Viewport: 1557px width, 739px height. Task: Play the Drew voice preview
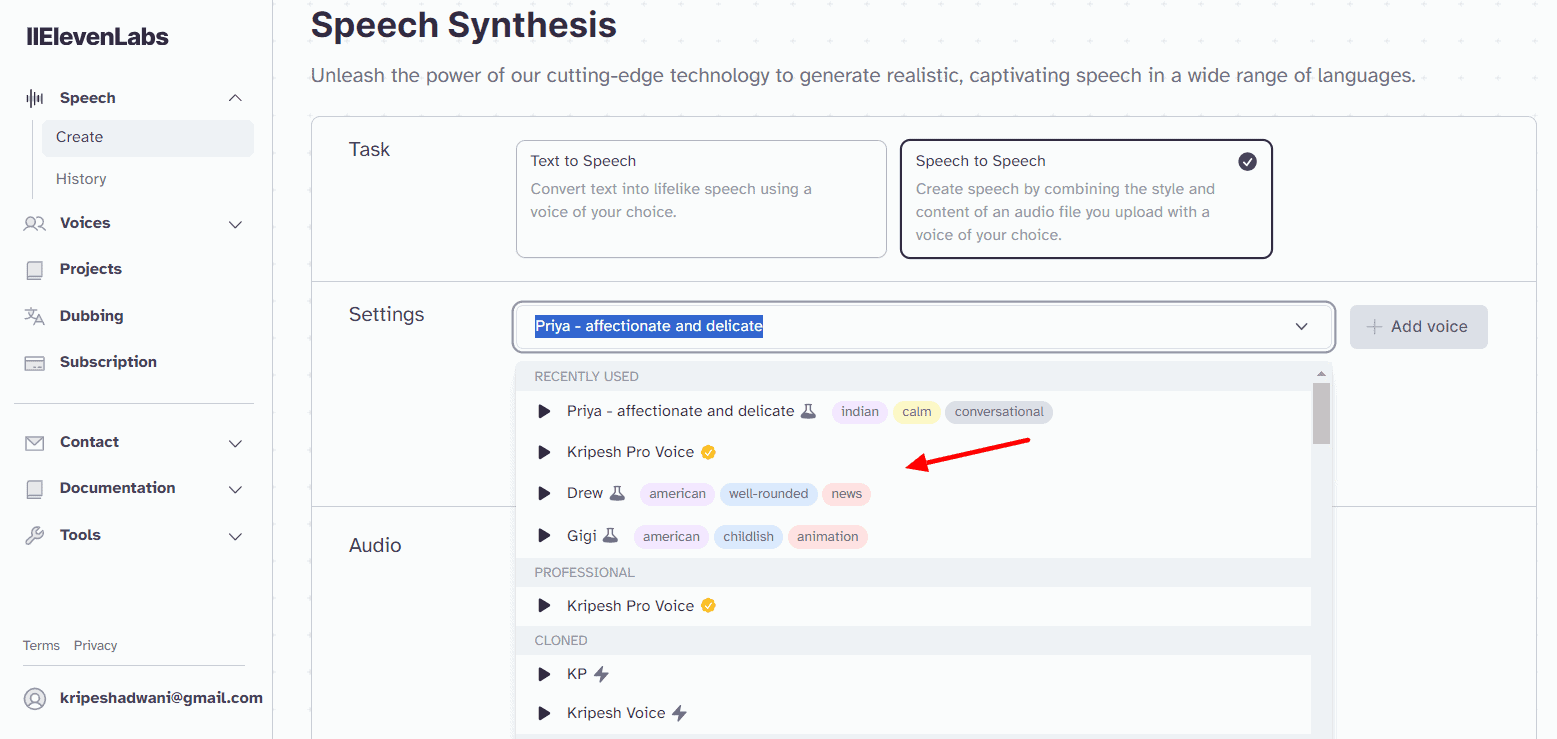[545, 493]
